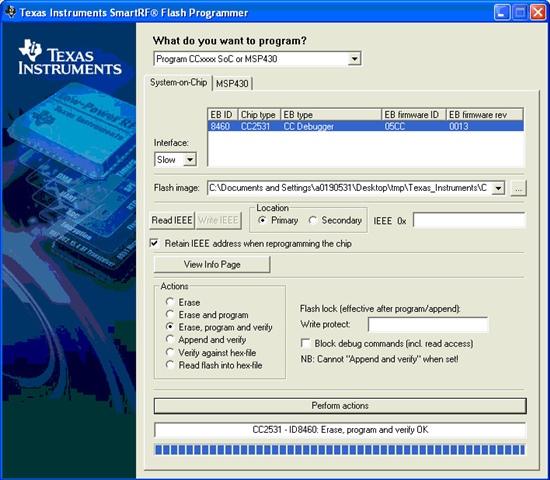Screen dimensions: 550x480
Task: Select Erase, program and verify action
Action: click(x=170, y=327)
